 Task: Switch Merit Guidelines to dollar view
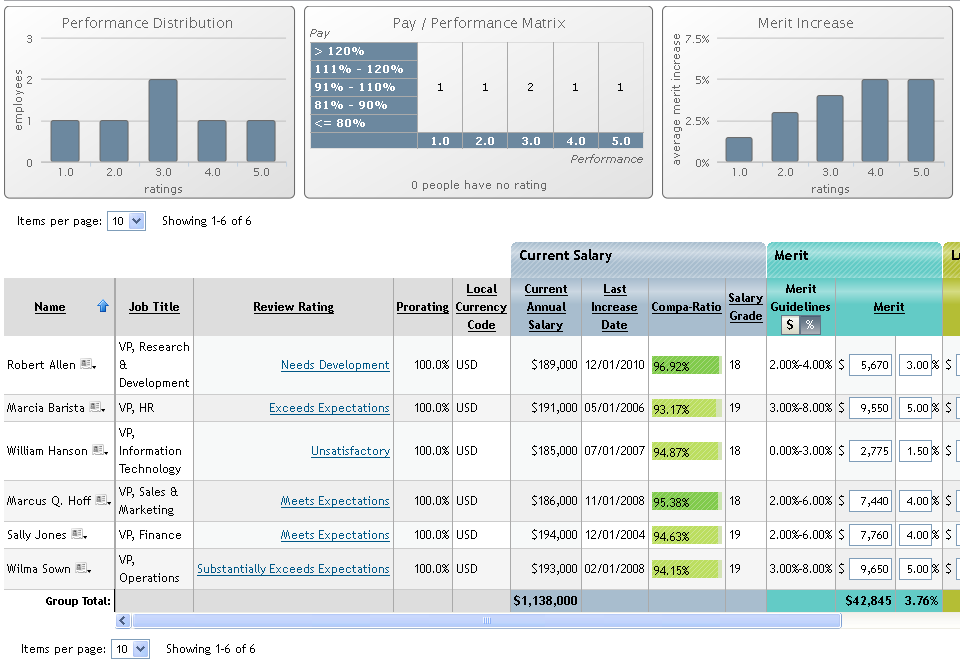[x=789, y=325]
